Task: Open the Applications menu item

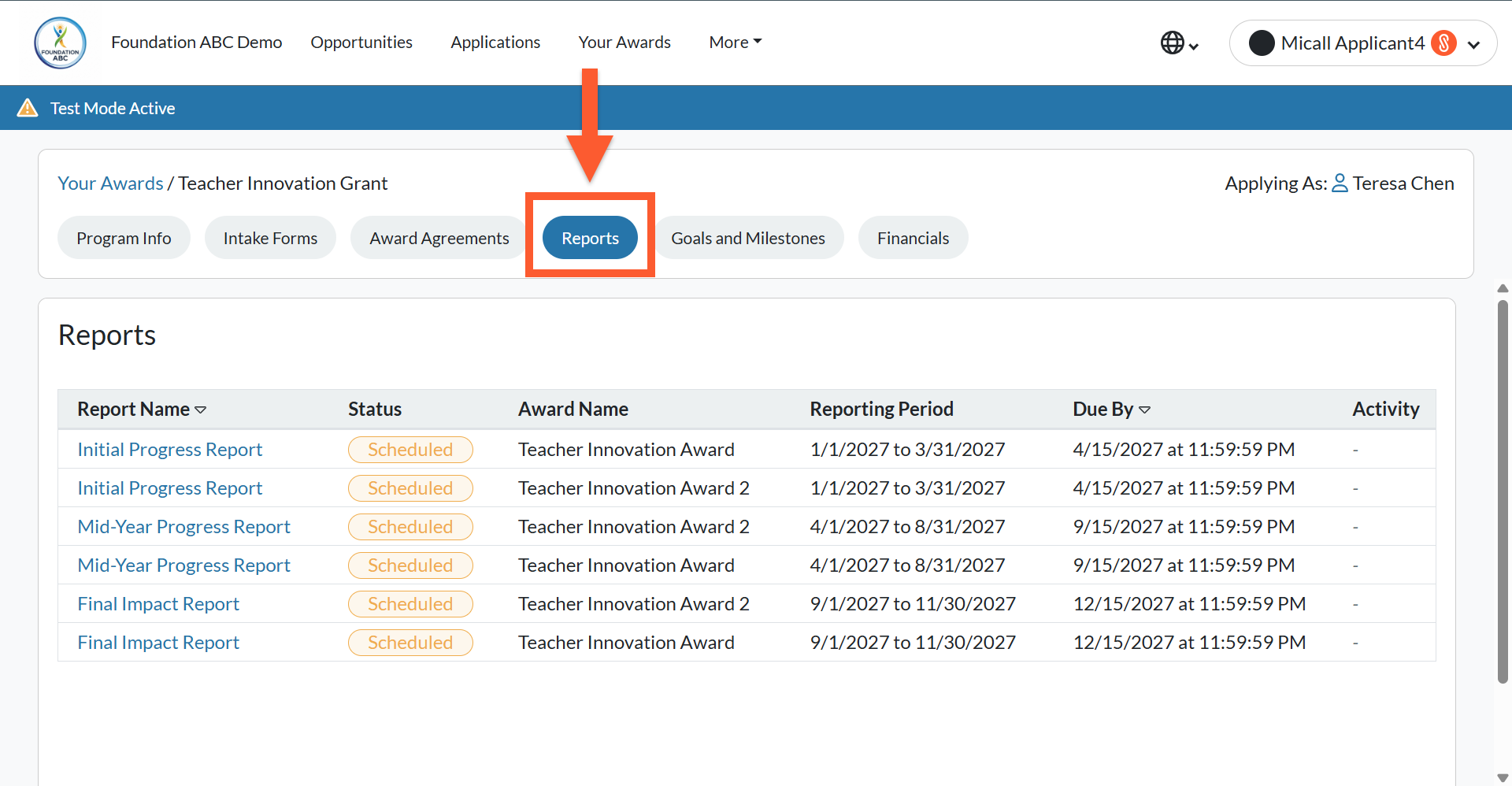Action: (x=495, y=43)
